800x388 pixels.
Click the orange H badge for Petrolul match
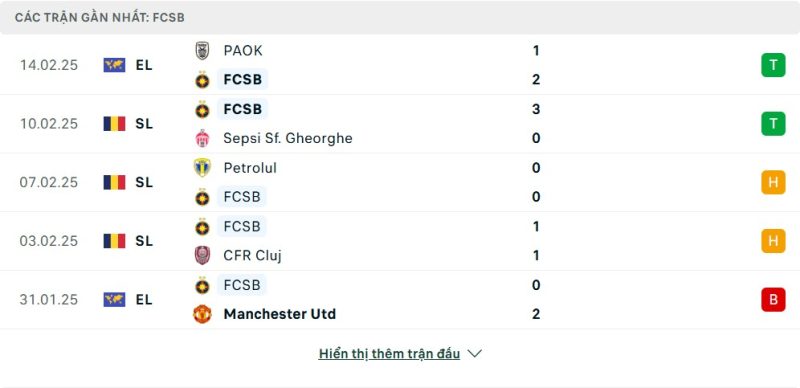coord(773,182)
